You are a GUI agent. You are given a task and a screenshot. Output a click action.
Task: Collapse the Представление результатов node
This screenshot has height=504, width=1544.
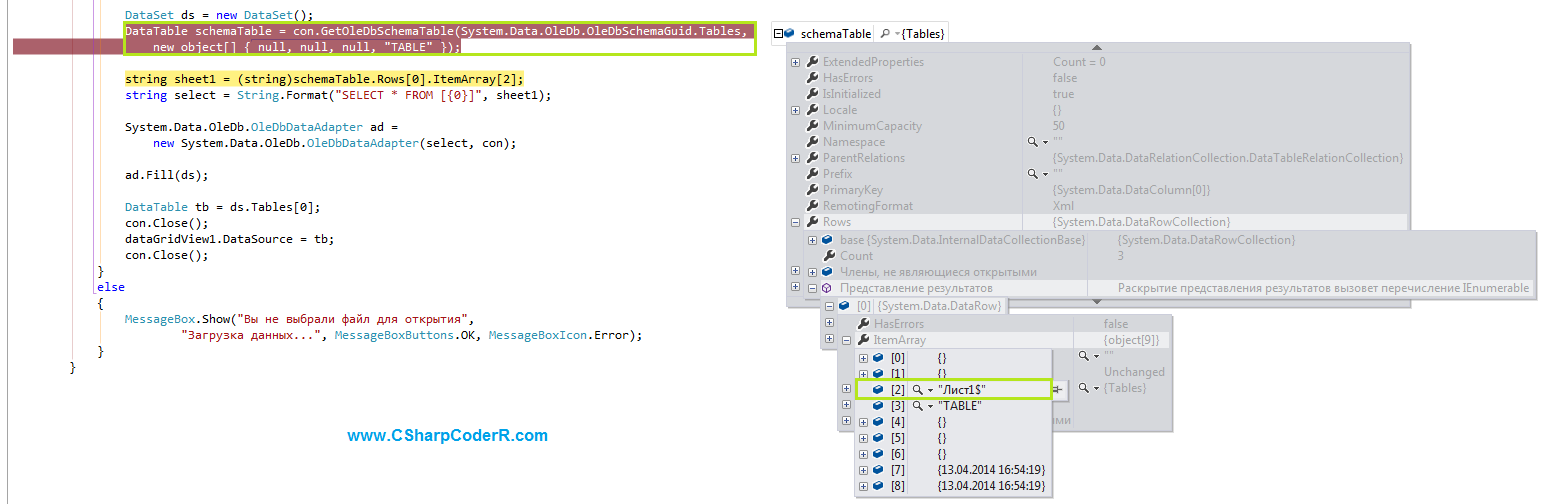[x=812, y=288]
